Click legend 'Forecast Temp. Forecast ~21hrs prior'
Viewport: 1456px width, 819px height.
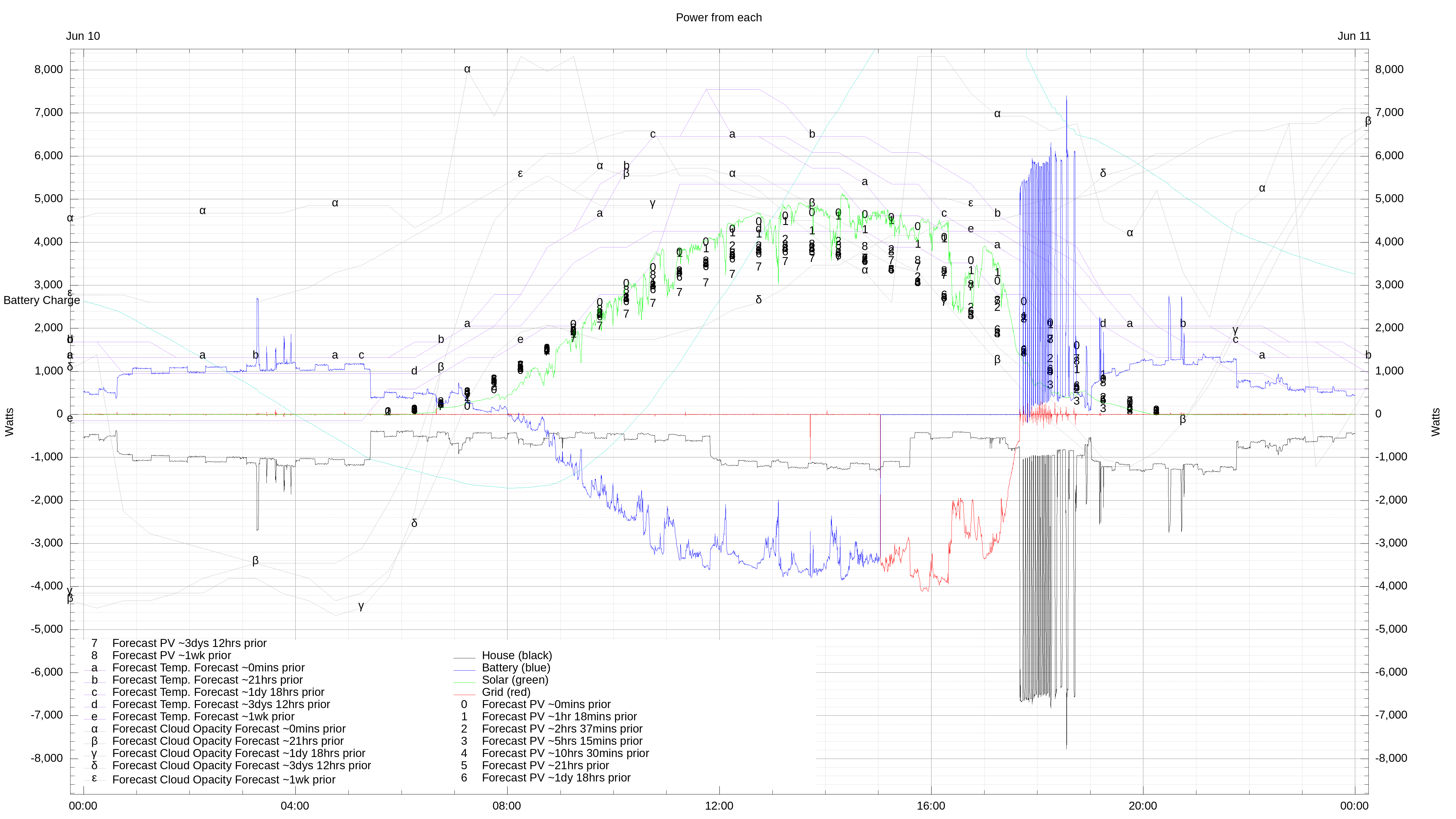coord(207,680)
